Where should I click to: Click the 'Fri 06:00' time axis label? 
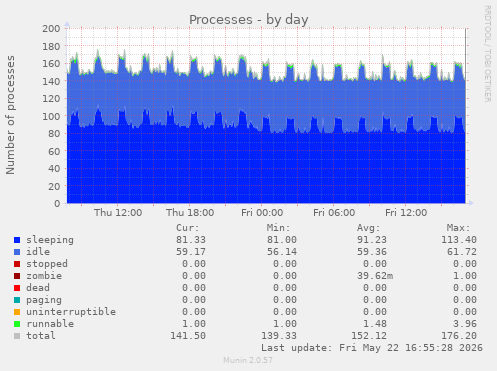(x=334, y=213)
